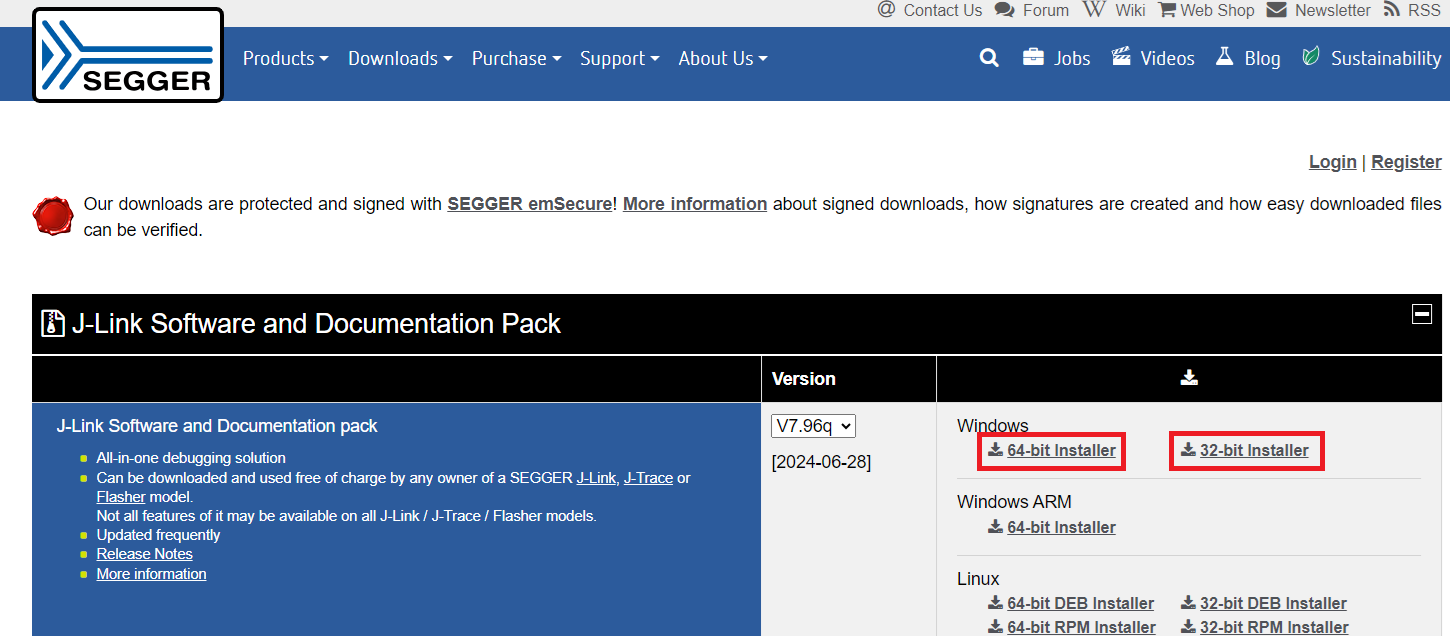1450x636 pixels.
Task: Click the Sustainability leaf icon
Action: point(1311,57)
